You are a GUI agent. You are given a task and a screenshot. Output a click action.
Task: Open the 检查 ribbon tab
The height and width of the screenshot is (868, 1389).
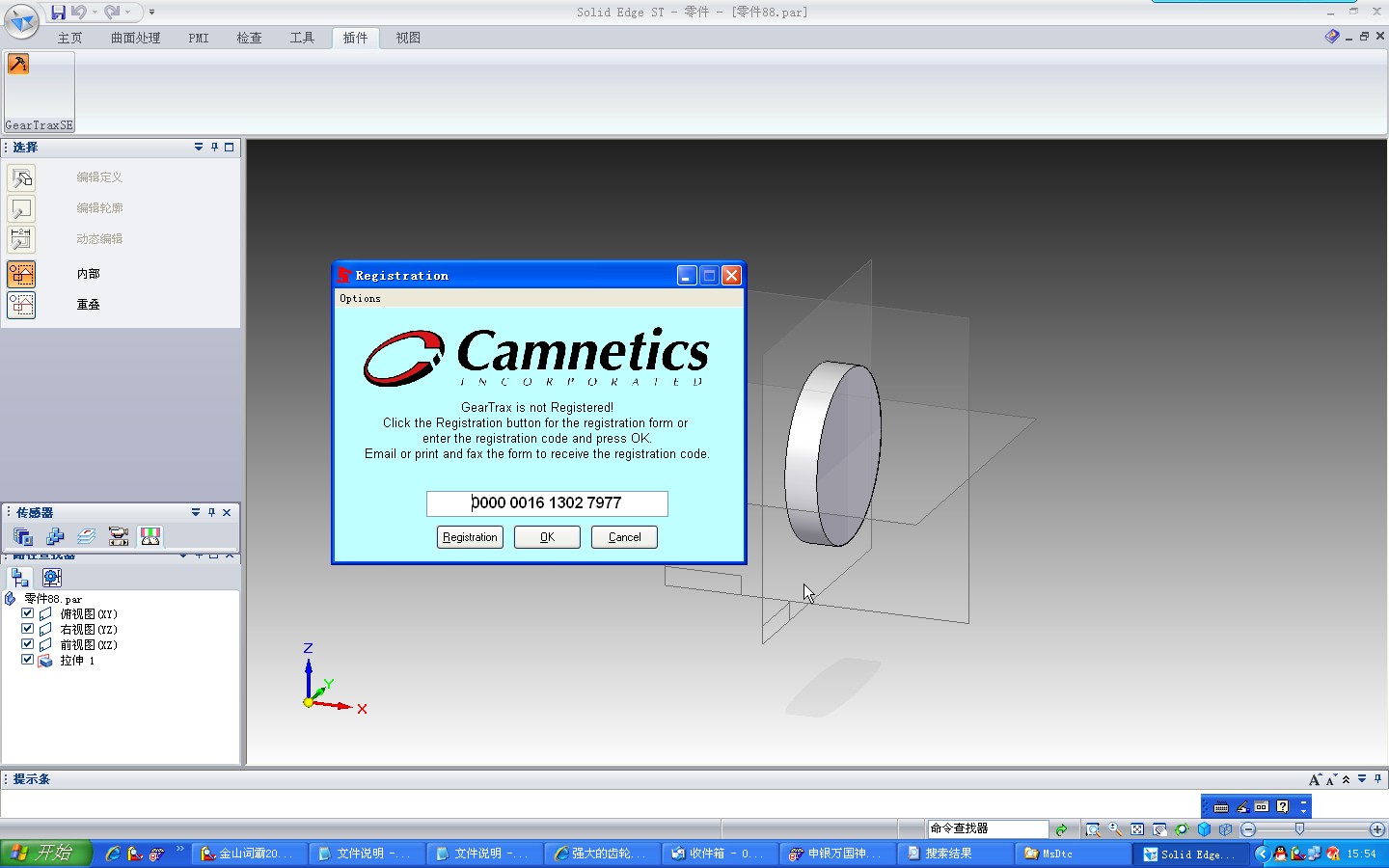tap(249, 38)
